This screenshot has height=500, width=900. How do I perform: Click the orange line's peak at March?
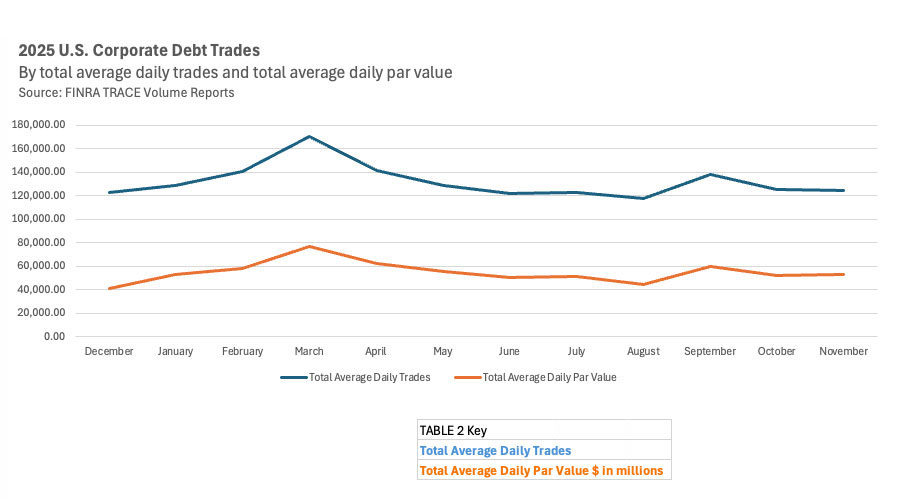[310, 246]
